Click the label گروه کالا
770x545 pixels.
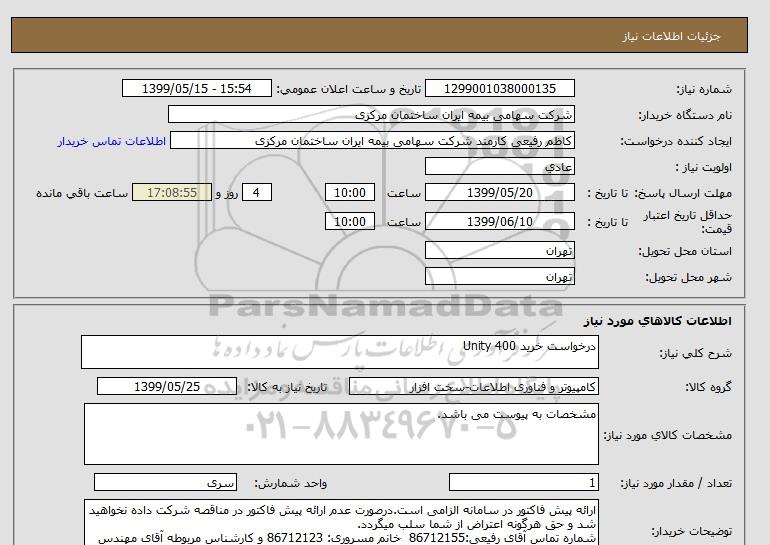click(x=708, y=387)
